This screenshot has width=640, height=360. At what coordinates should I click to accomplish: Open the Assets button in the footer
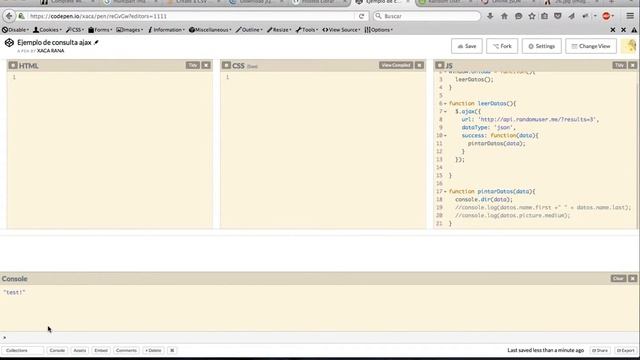80,350
